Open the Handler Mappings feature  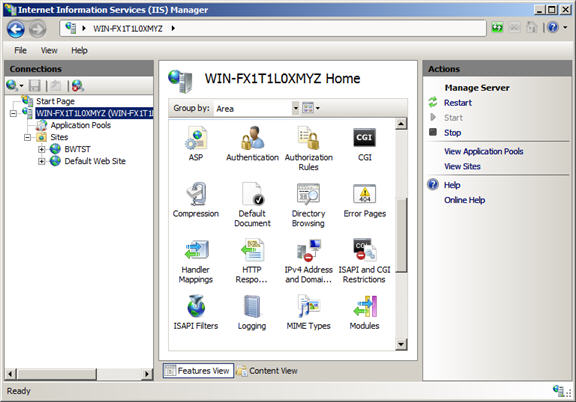196,261
